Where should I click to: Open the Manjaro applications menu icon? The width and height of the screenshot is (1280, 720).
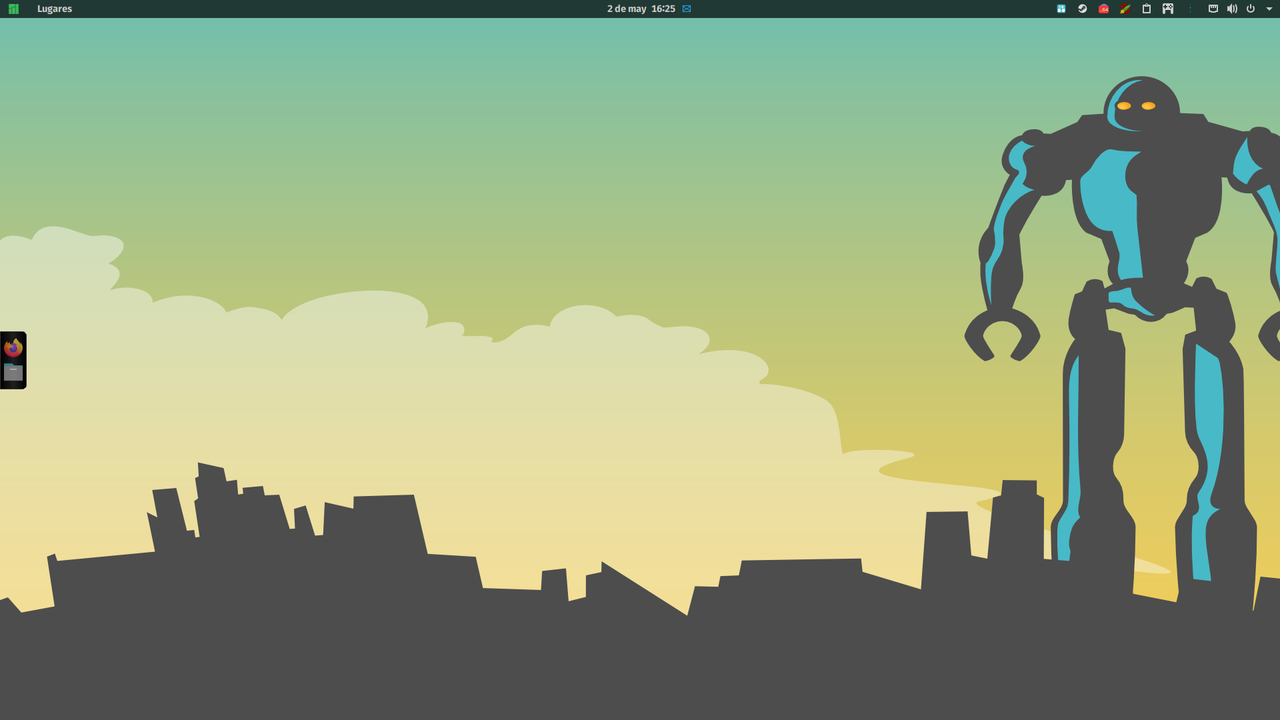click(13, 9)
